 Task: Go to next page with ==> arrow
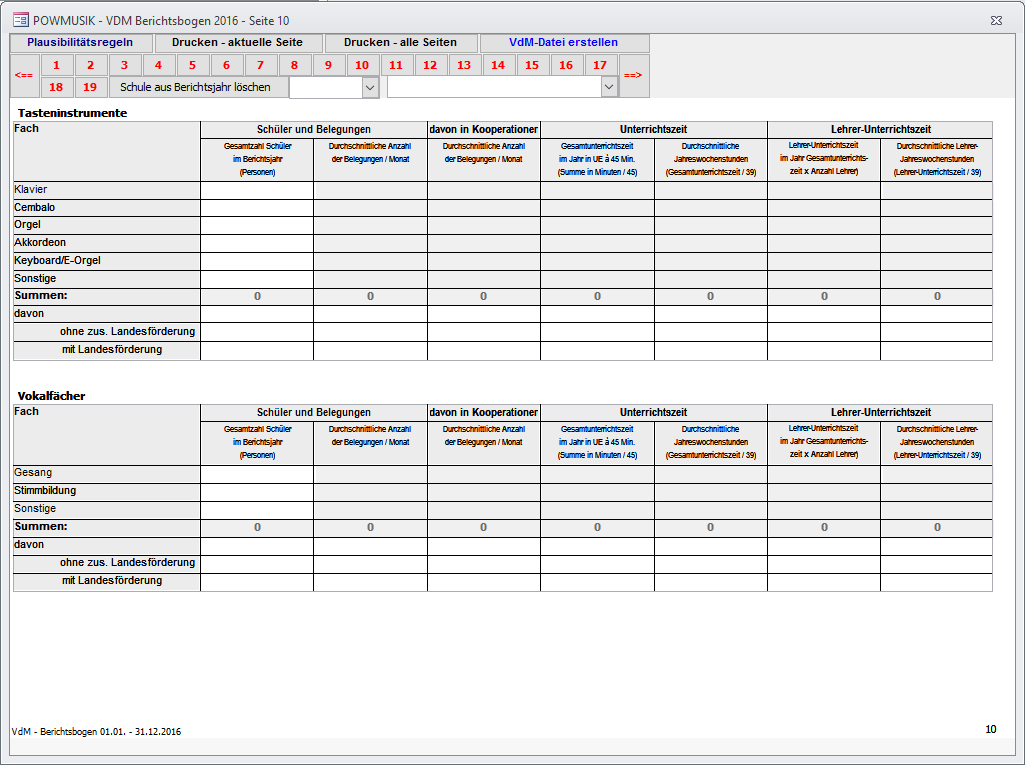[633, 76]
